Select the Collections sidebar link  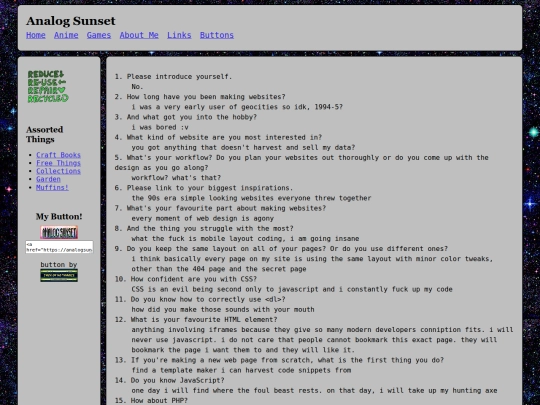[x=58, y=171]
